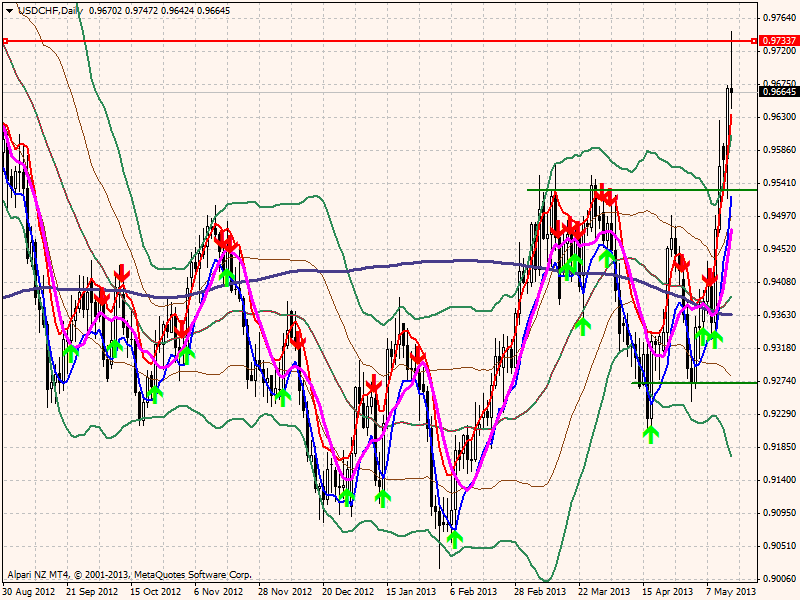Screen dimensions: 800x600
Task: Click the 0.96300 price axis label
Action: (779, 117)
